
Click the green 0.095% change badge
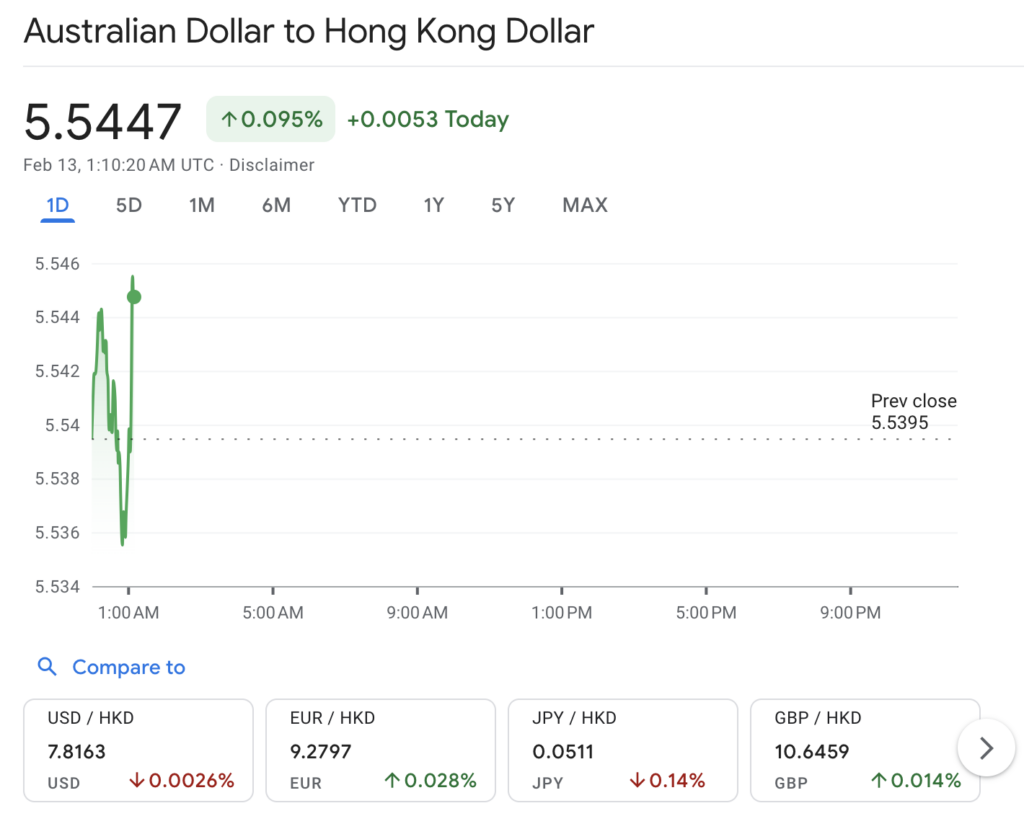271,120
